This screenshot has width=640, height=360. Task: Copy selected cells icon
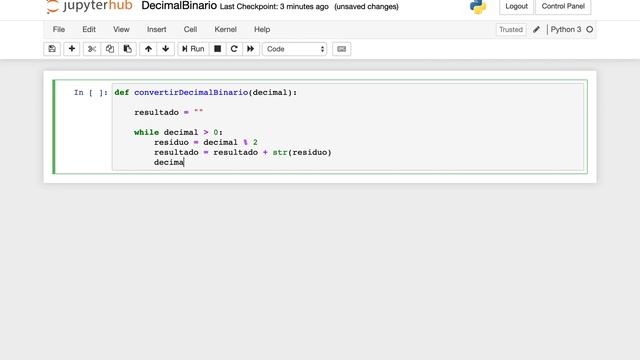click(x=110, y=49)
